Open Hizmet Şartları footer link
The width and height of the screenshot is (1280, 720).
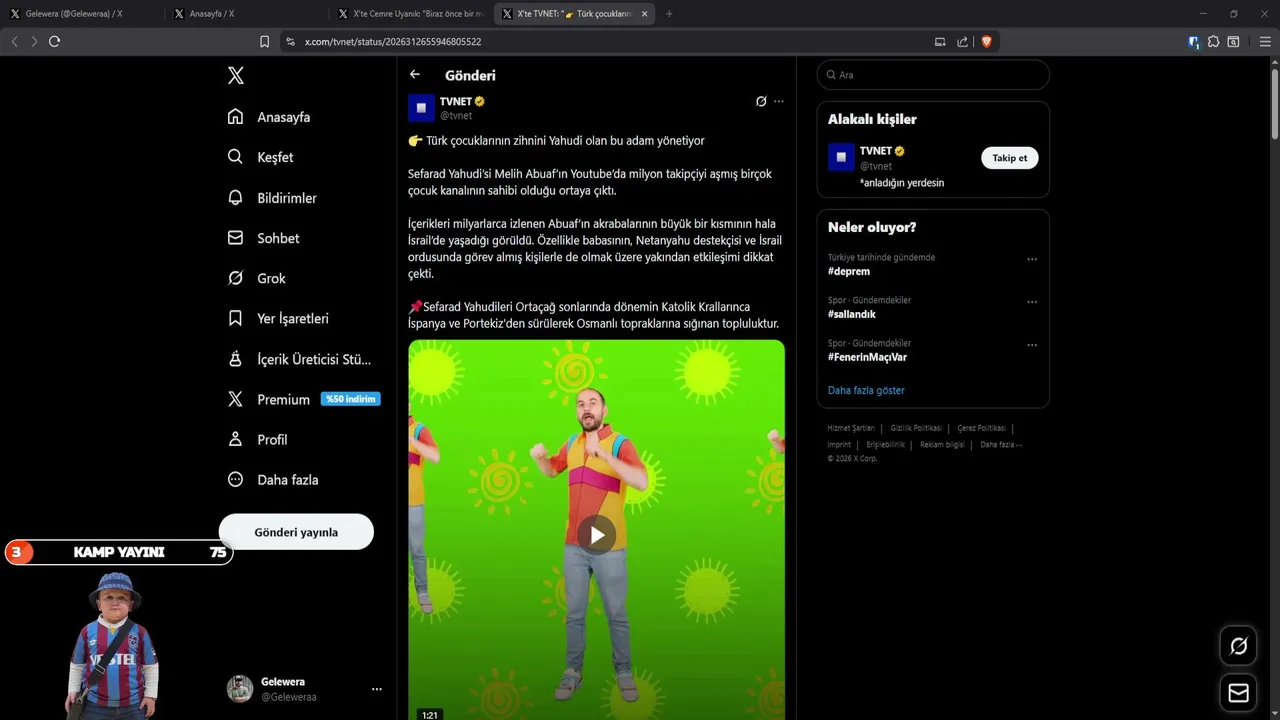(x=851, y=428)
